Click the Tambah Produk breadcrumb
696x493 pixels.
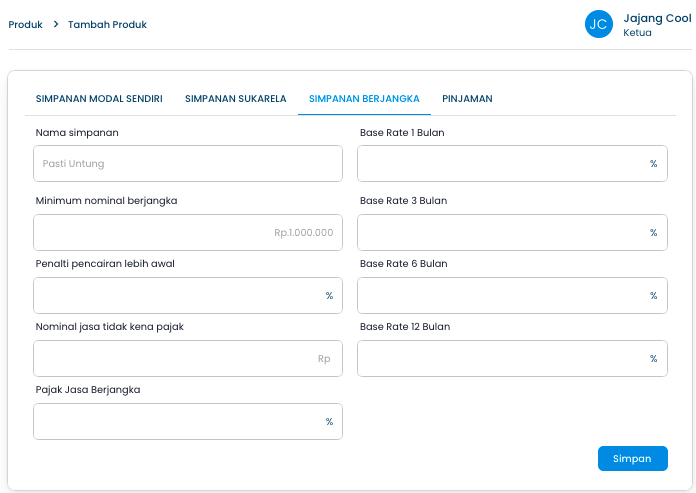point(107,25)
